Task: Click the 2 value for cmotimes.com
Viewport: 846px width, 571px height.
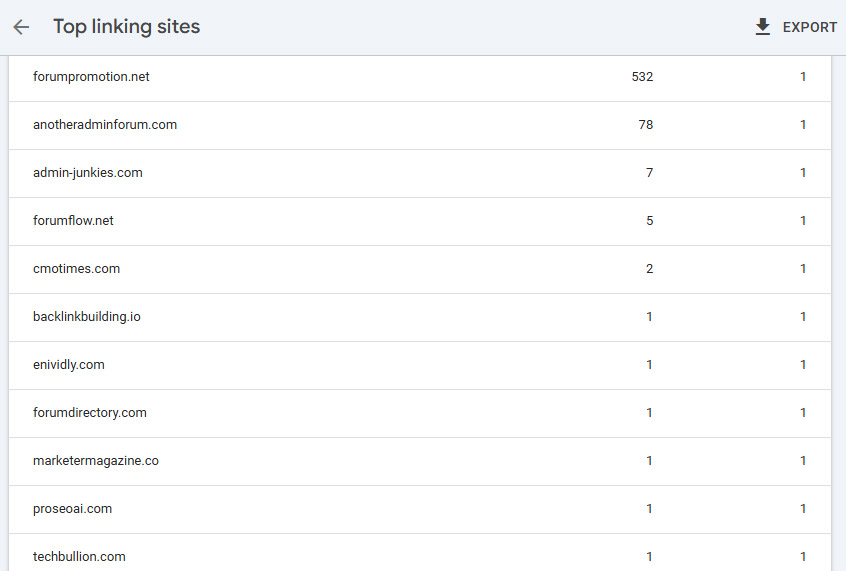Action: 650,269
